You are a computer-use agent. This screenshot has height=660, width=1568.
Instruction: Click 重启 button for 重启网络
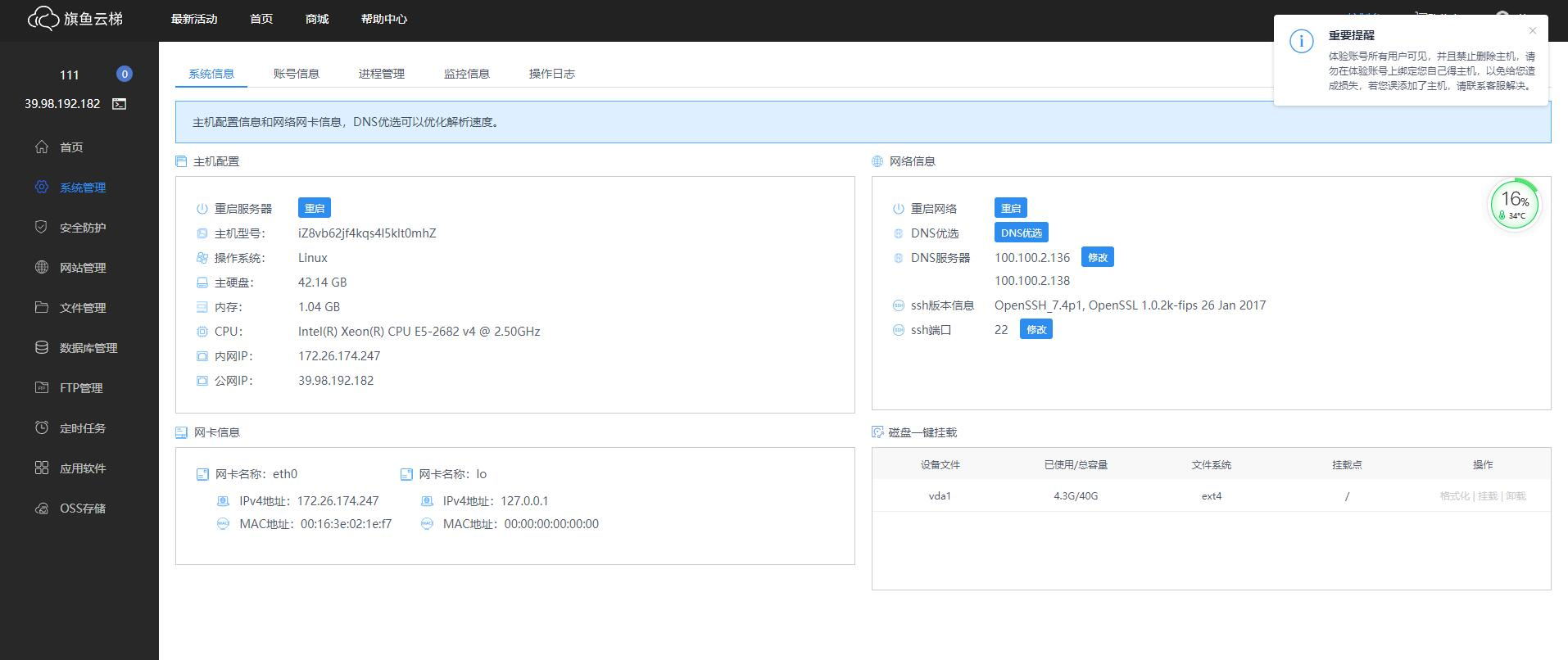pos(1011,208)
